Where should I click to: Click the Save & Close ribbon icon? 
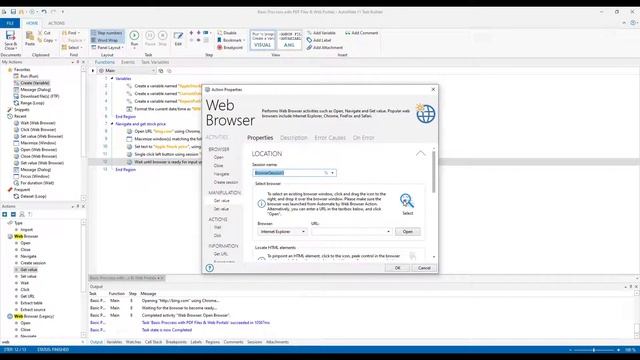(10, 40)
